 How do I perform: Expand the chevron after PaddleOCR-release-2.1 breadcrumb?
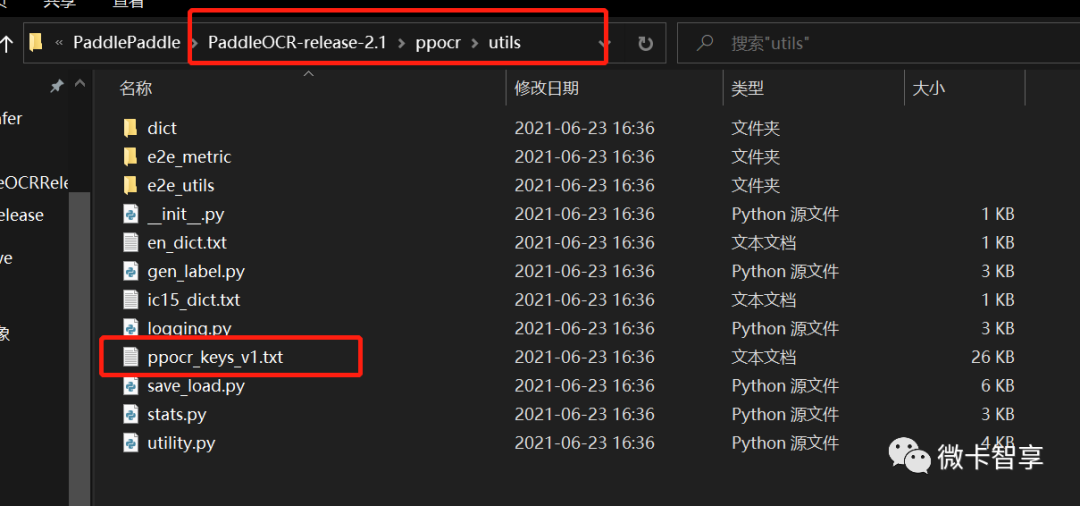[401, 43]
